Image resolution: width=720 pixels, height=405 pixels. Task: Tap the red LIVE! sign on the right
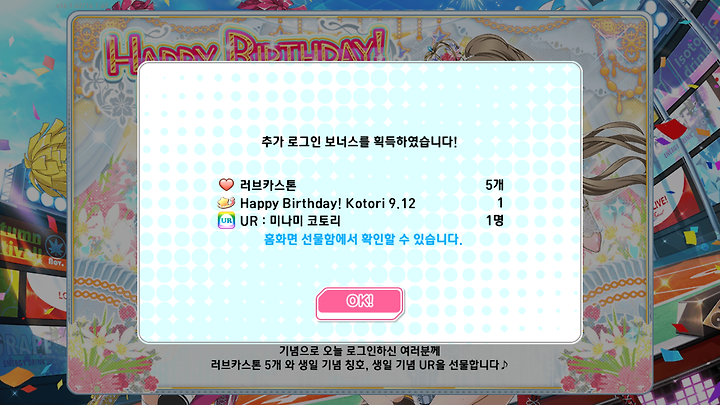[660, 206]
